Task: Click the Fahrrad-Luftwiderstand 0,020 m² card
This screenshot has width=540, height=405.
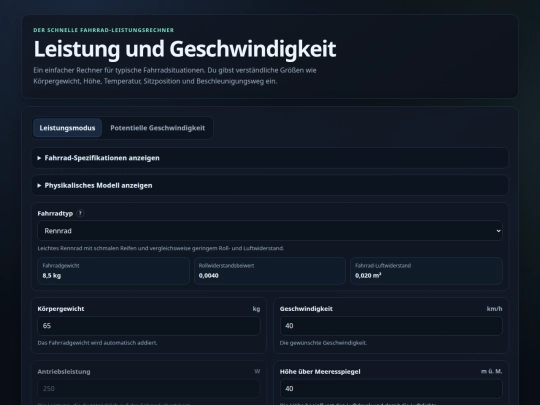Action: click(426, 271)
